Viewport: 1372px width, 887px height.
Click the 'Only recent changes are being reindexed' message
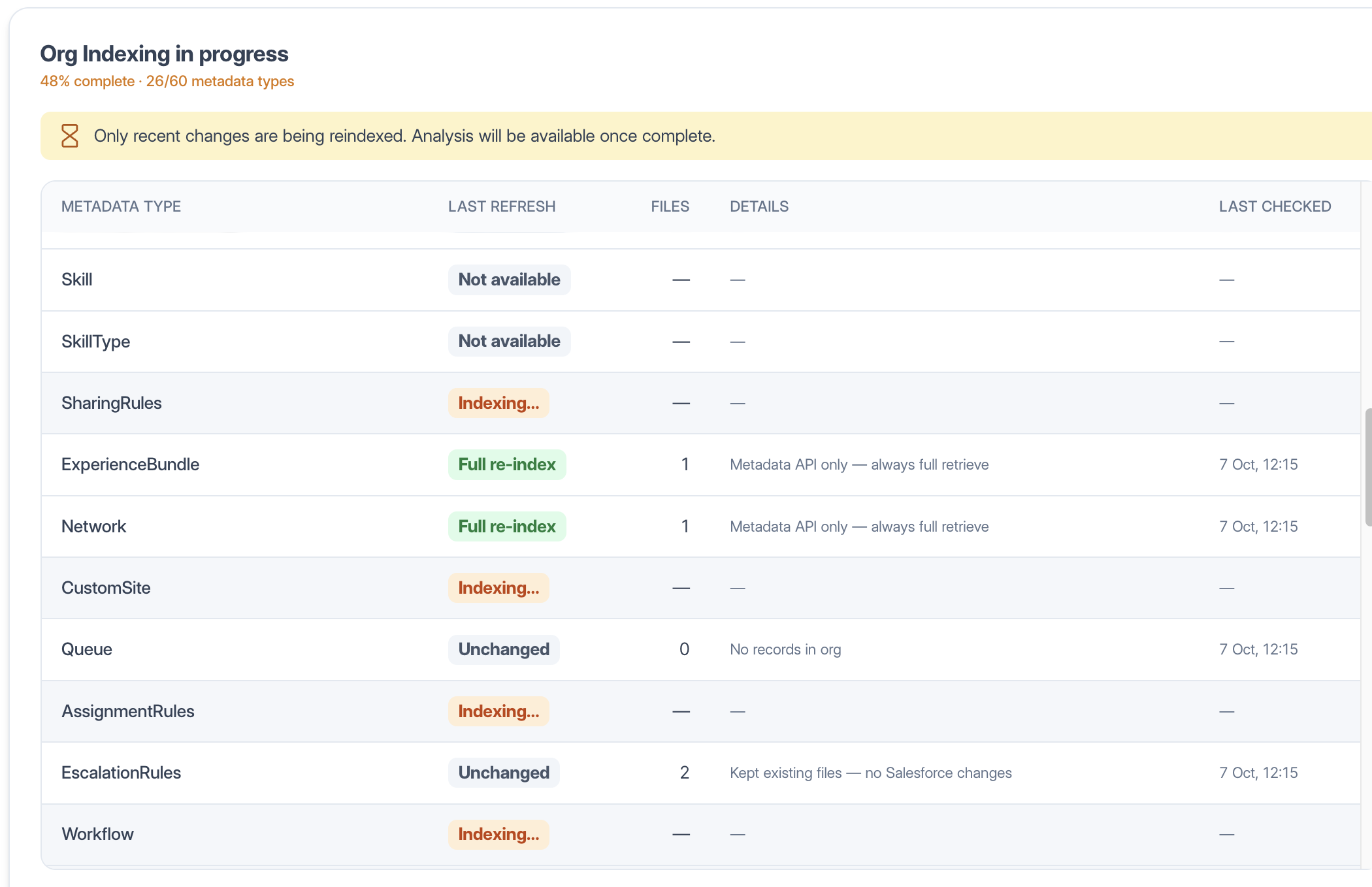click(404, 136)
